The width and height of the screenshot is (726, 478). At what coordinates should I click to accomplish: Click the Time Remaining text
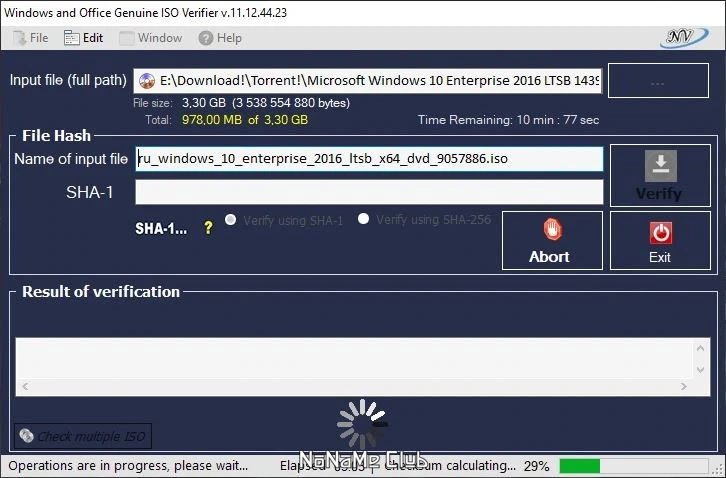[x=508, y=120]
